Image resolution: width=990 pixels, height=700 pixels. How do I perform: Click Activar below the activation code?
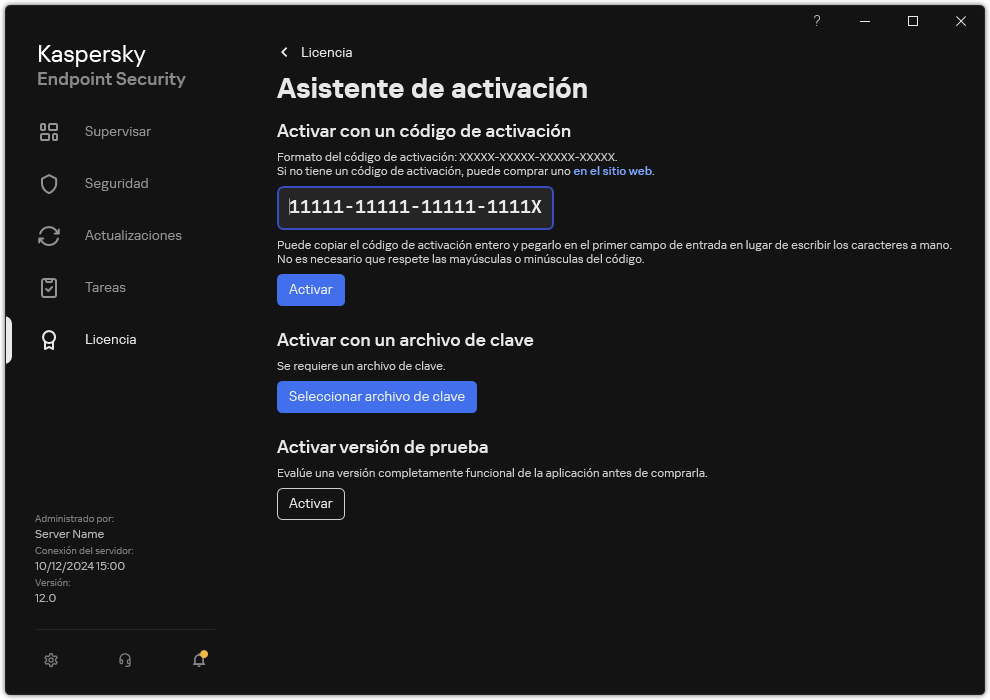click(x=310, y=289)
